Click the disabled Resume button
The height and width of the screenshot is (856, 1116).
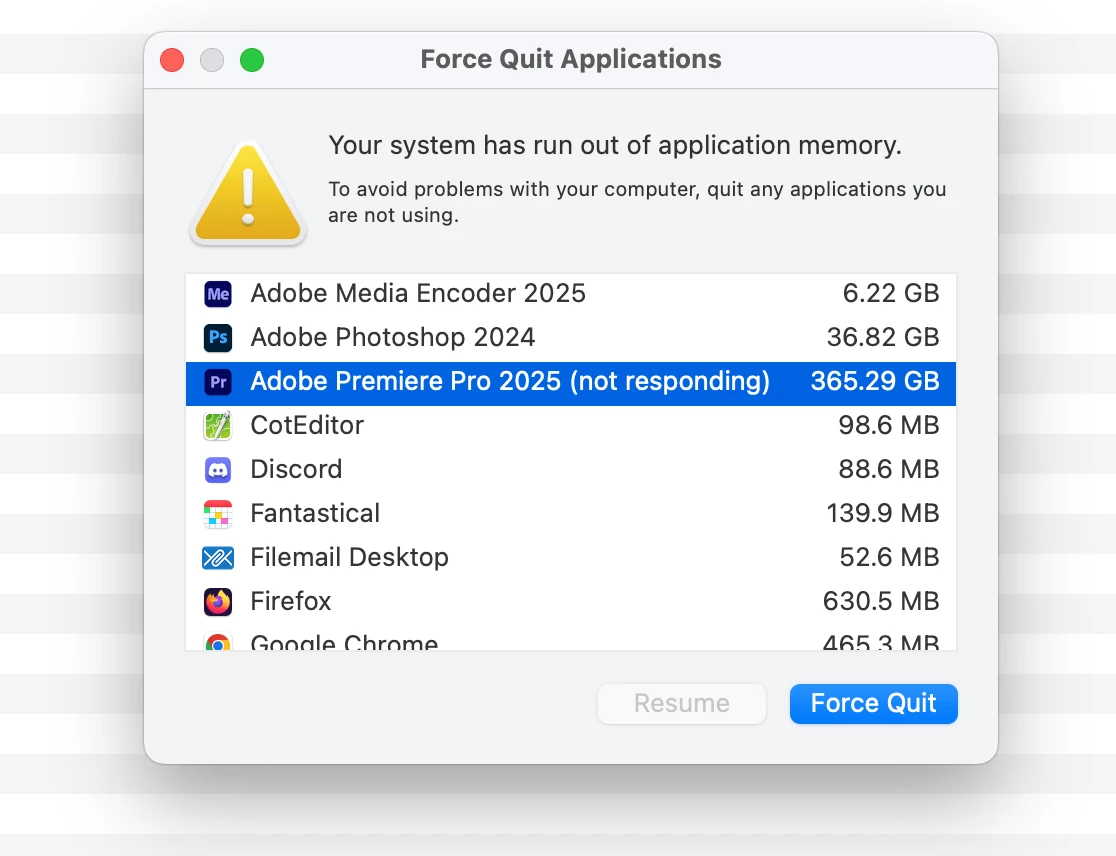coord(681,704)
